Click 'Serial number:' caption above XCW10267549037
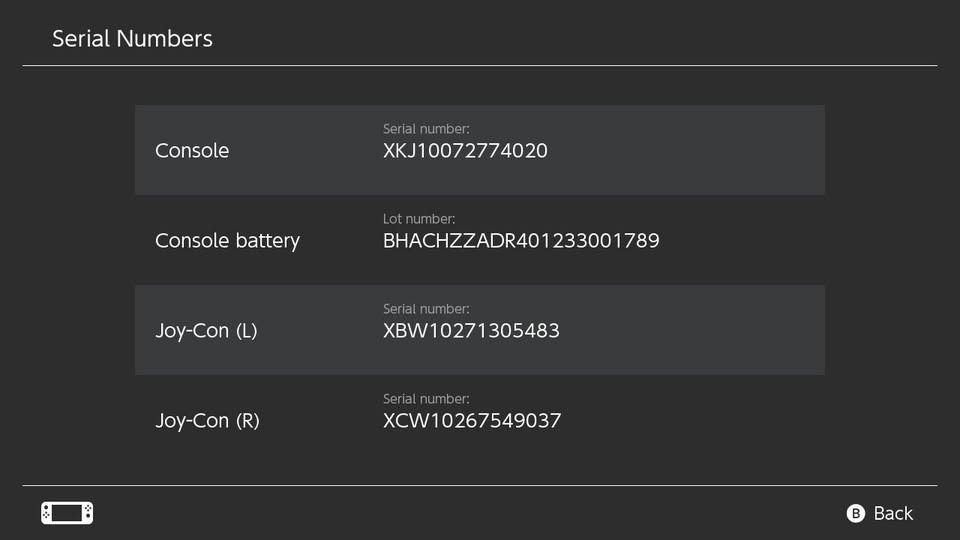This screenshot has height=540, width=960. pyautogui.click(x=426, y=399)
